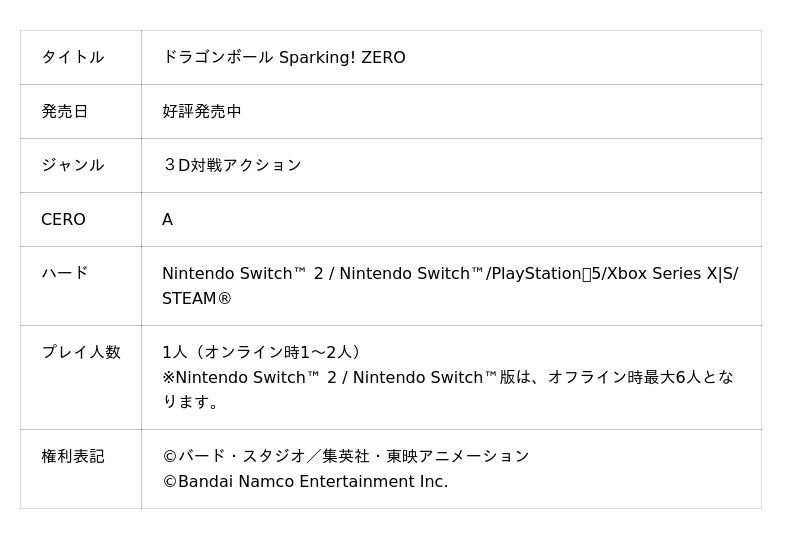Click the プレイ人数 row label

[80, 352]
